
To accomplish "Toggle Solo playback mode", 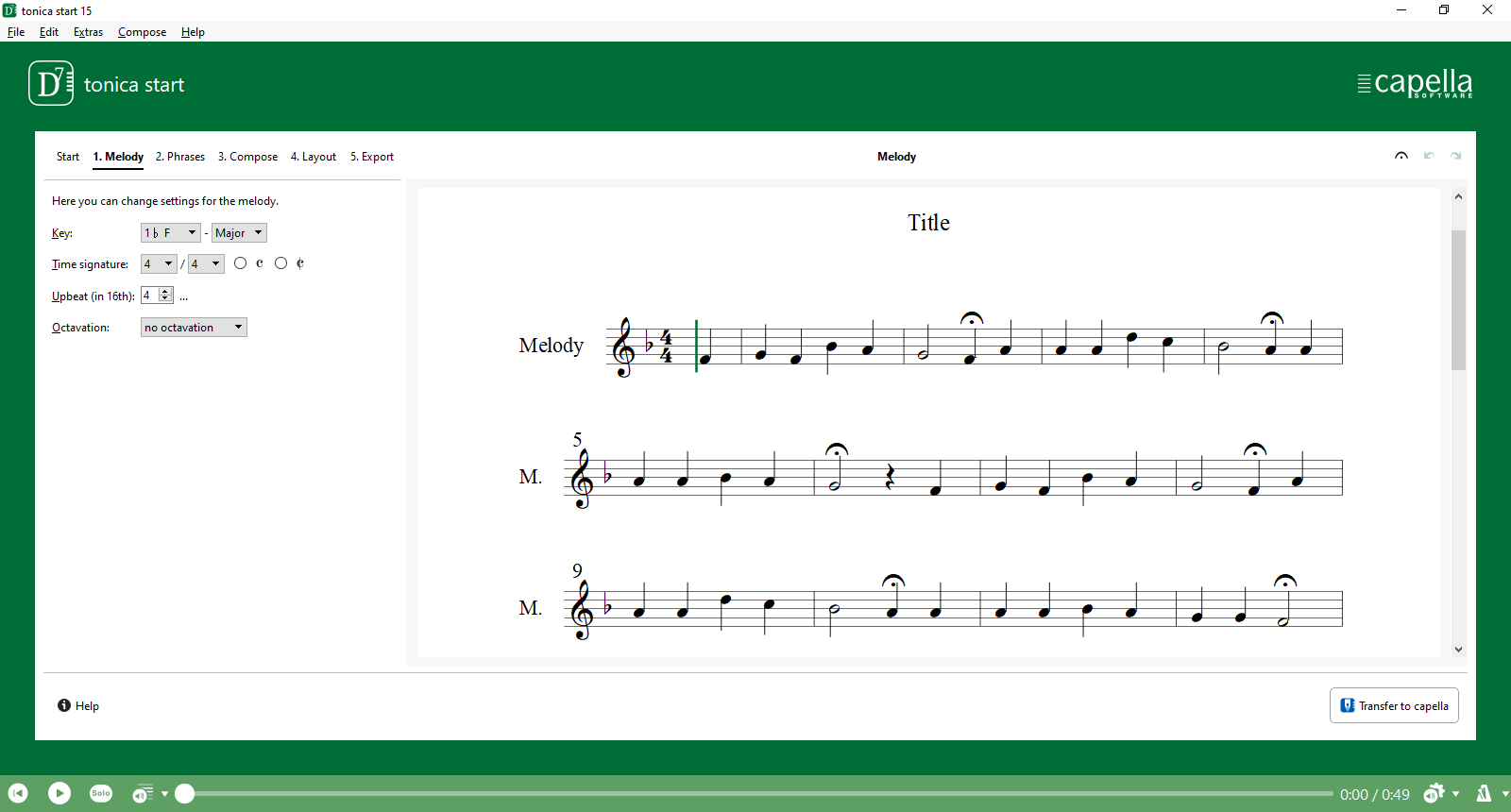I will pyautogui.click(x=101, y=794).
